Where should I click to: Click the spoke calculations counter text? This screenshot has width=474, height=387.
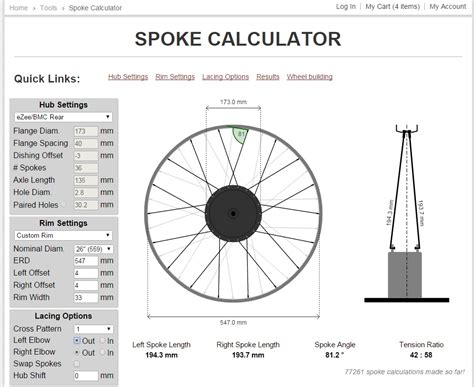[x=405, y=372]
